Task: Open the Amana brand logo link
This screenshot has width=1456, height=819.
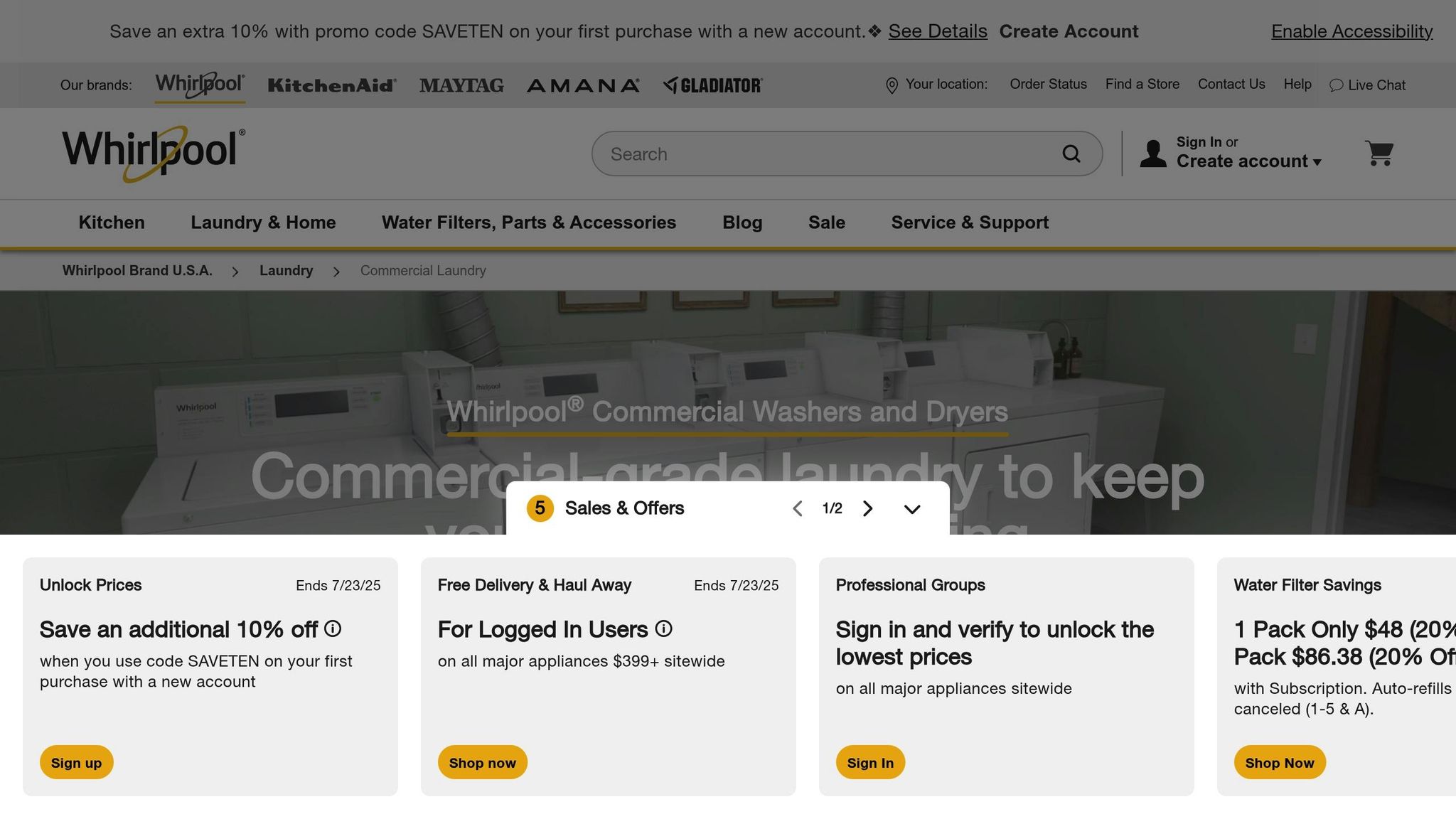Action: pyautogui.click(x=583, y=85)
